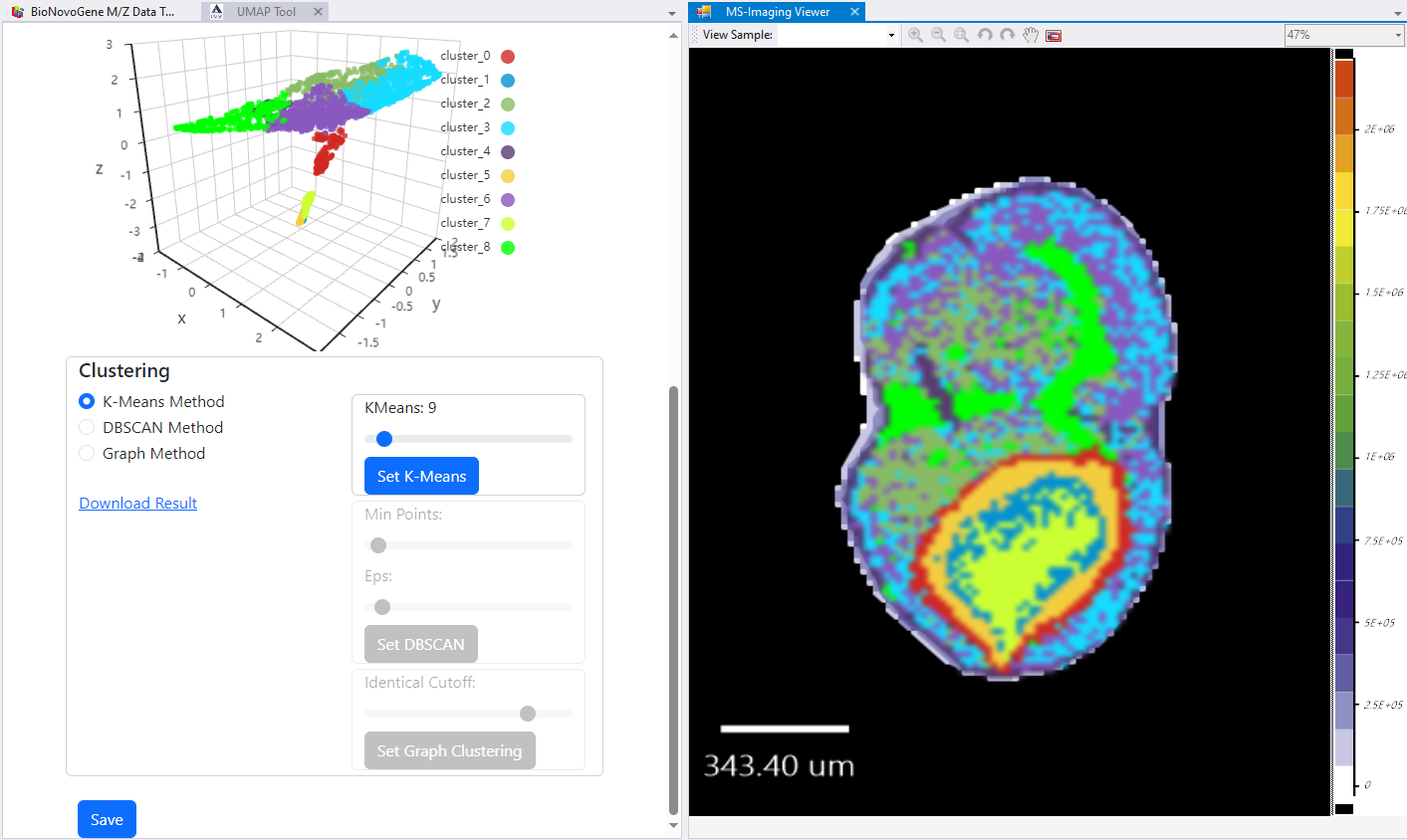Image resolution: width=1407 pixels, height=840 pixels.
Task: Enable Graph Method radio option
Action: click(87, 453)
